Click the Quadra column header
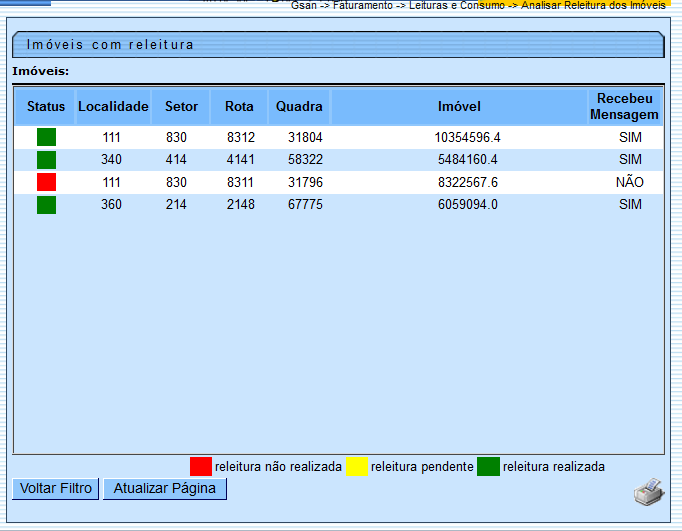This screenshot has width=682, height=531. pyautogui.click(x=299, y=107)
